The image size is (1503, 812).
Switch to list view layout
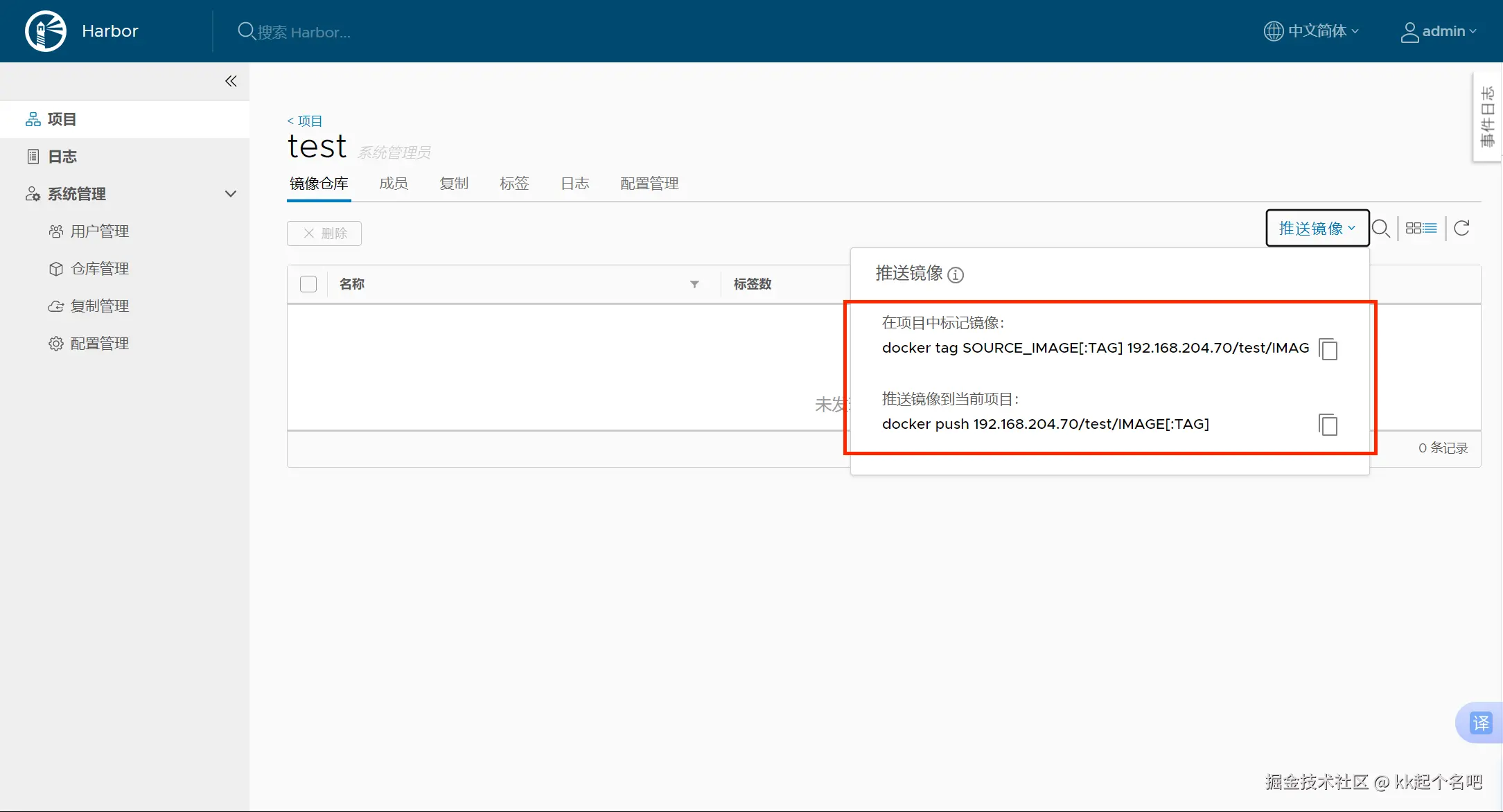click(x=1430, y=228)
